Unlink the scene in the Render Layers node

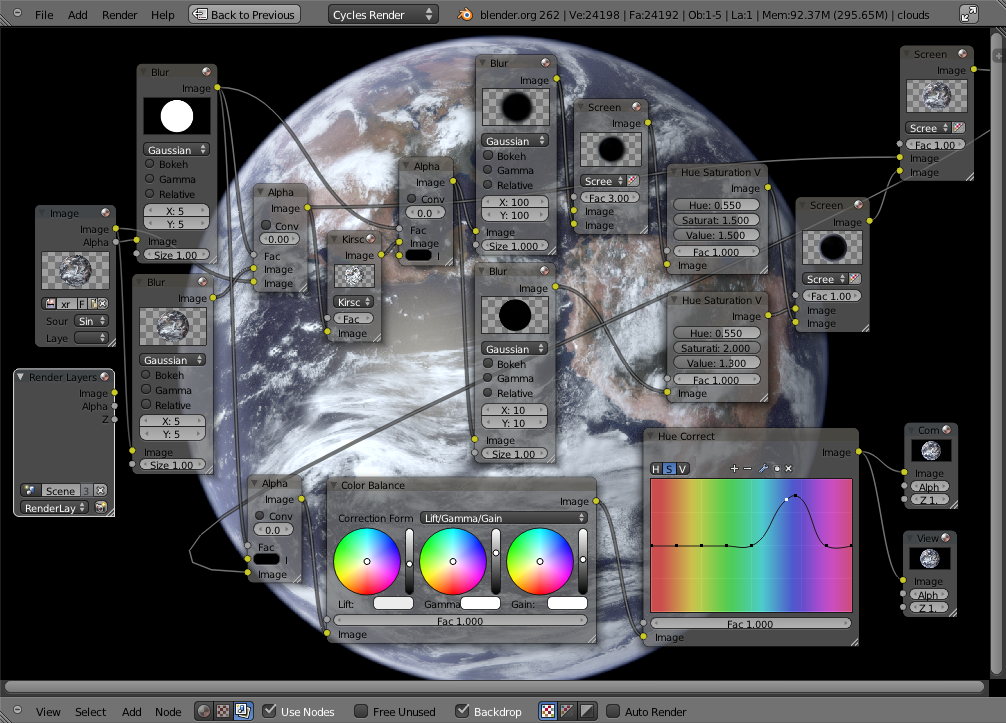click(x=101, y=491)
